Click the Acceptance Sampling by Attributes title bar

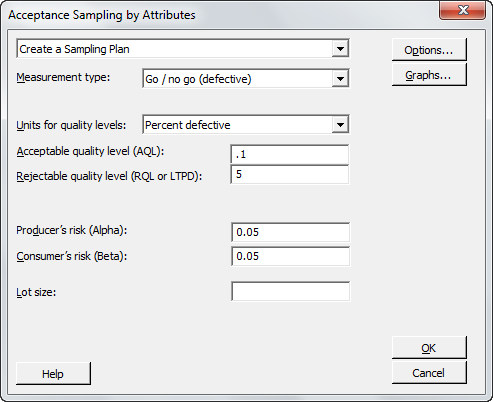pos(220,15)
